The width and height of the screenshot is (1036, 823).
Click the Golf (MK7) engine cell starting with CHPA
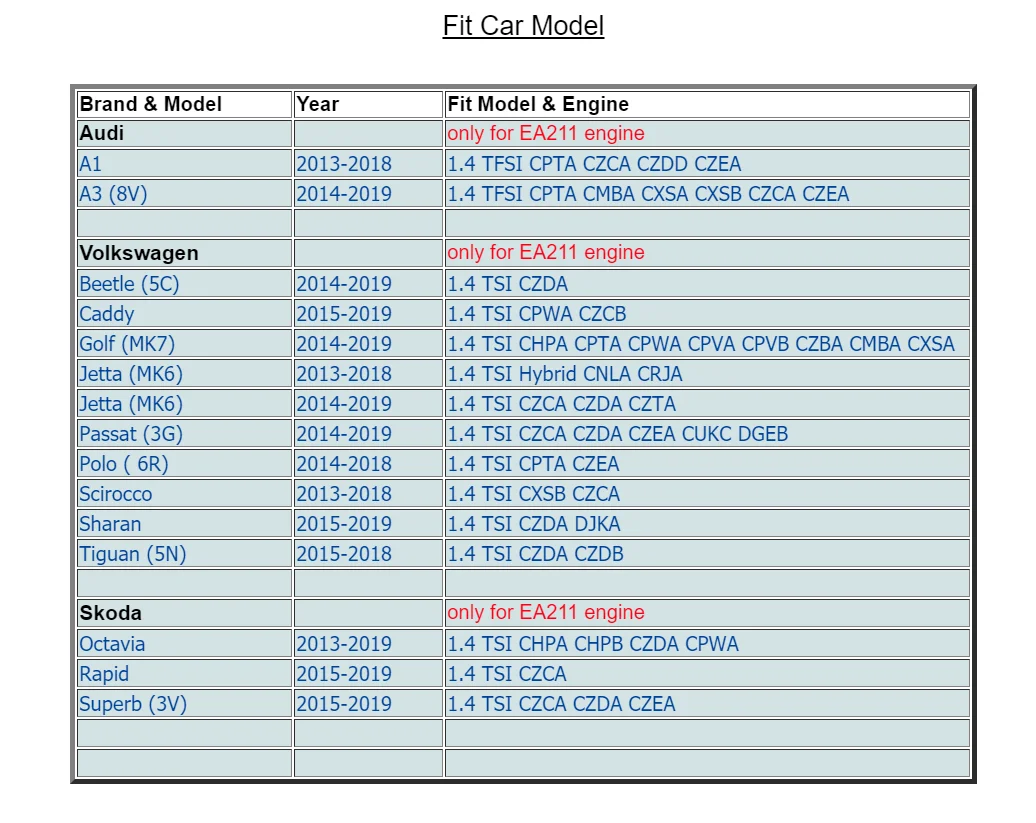[707, 343]
